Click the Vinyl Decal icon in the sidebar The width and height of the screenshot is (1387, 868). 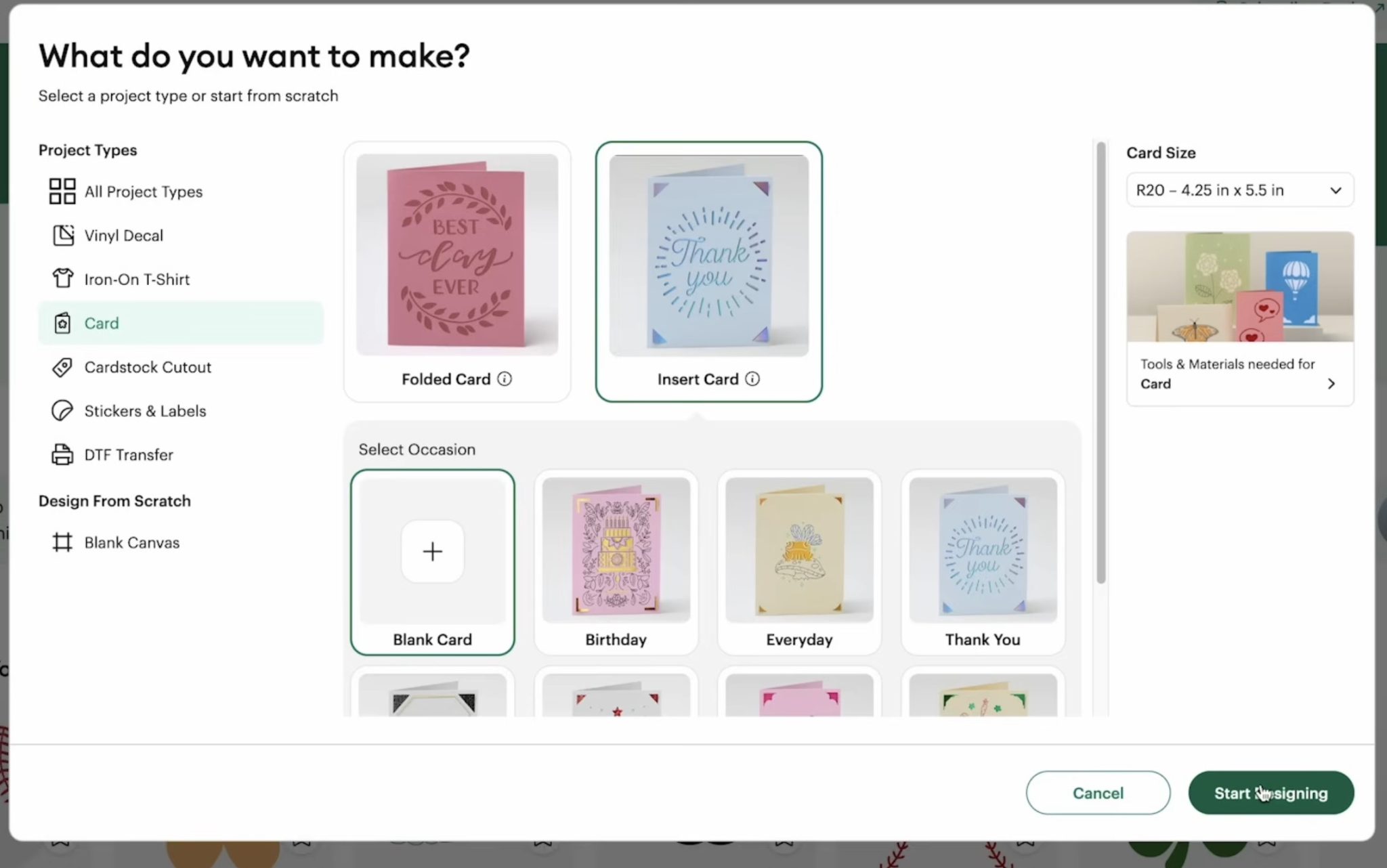coord(63,235)
